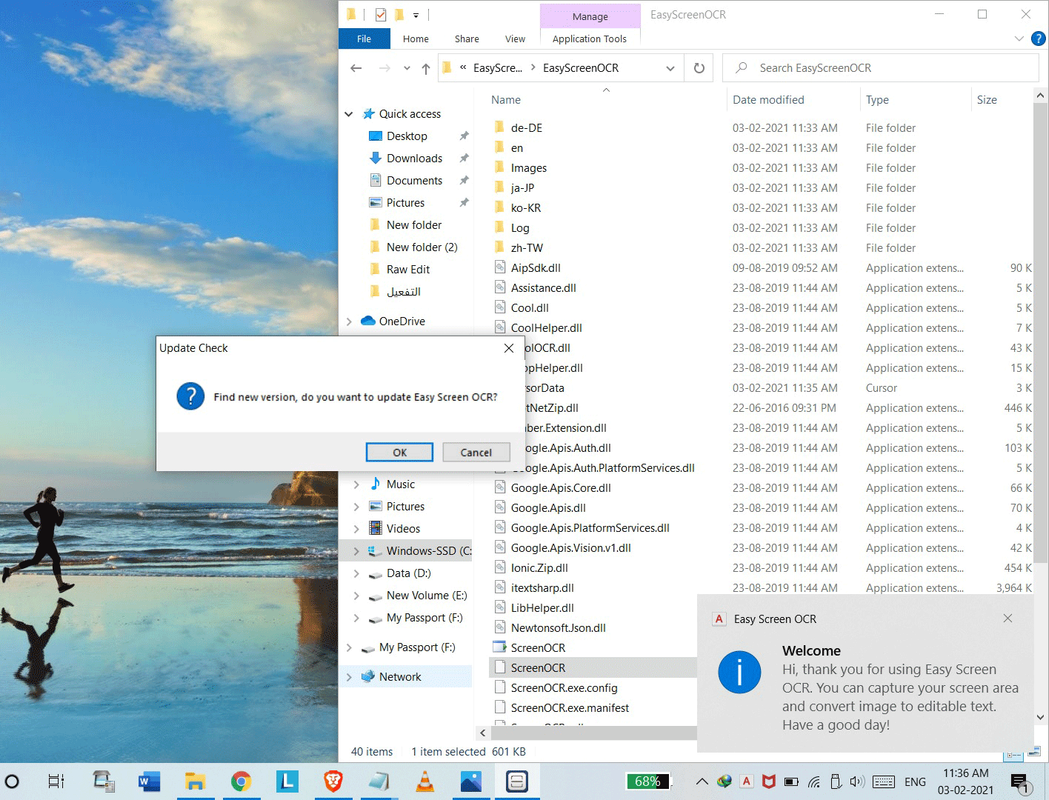Viewport: 1049px width, 800px height.
Task: Select ScreenOCR.exe.config file icon
Action: coord(499,688)
